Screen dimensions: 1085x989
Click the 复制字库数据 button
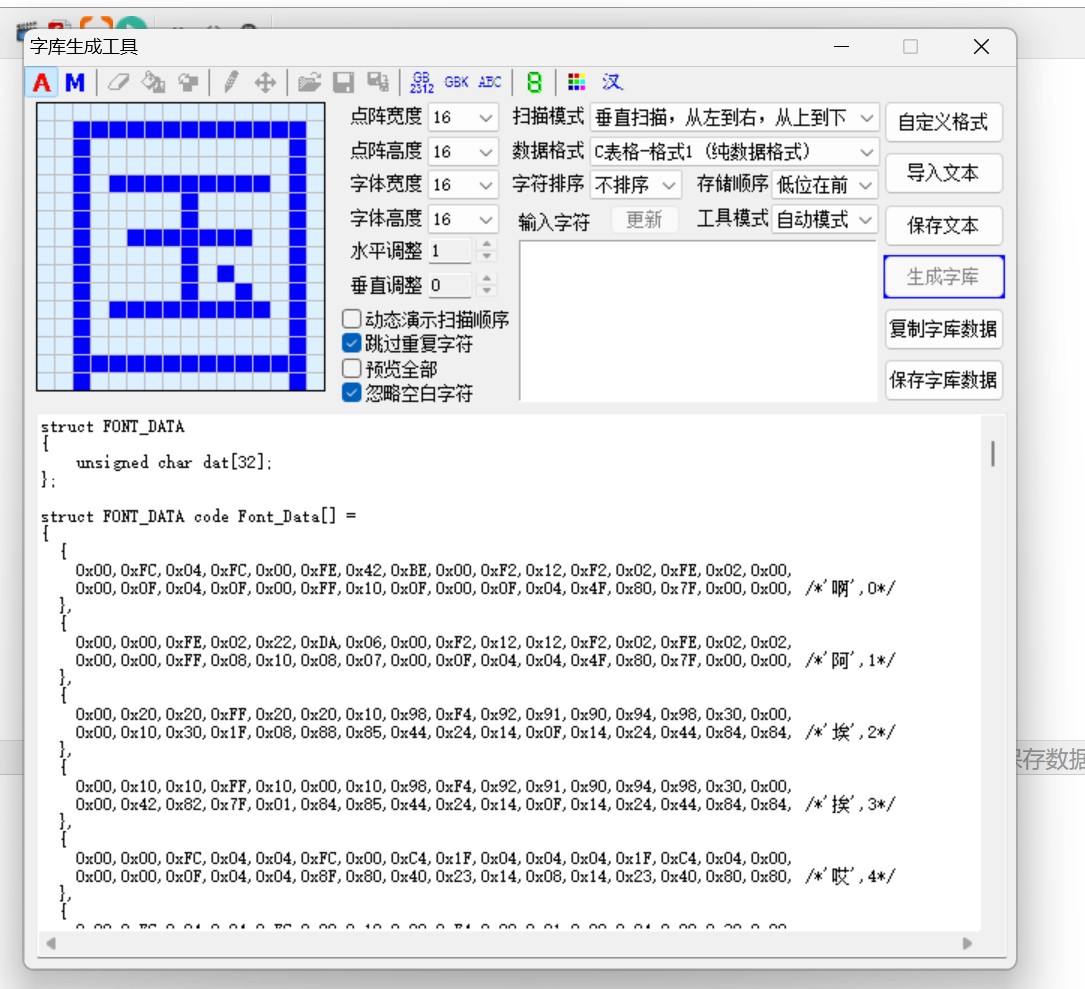pyautogui.click(x=943, y=329)
